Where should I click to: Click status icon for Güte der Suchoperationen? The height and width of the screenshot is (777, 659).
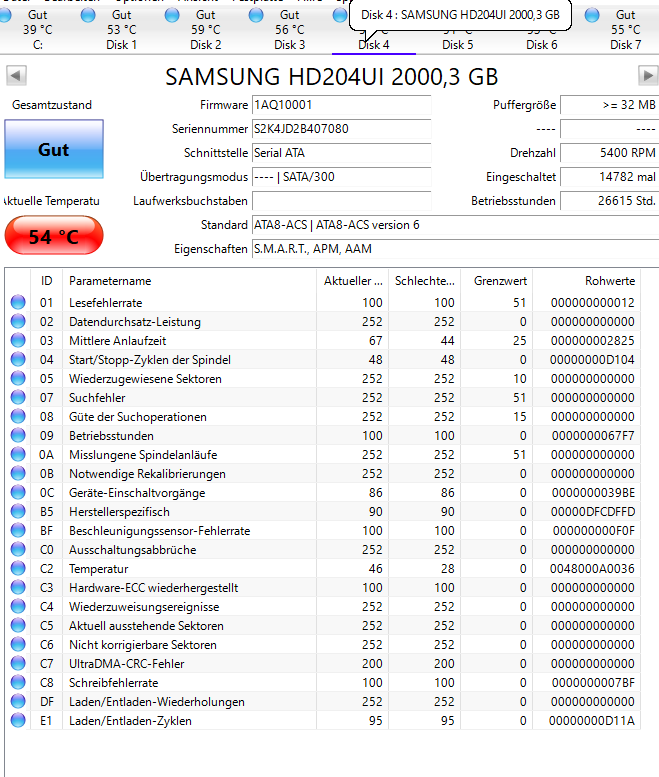(x=18, y=416)
